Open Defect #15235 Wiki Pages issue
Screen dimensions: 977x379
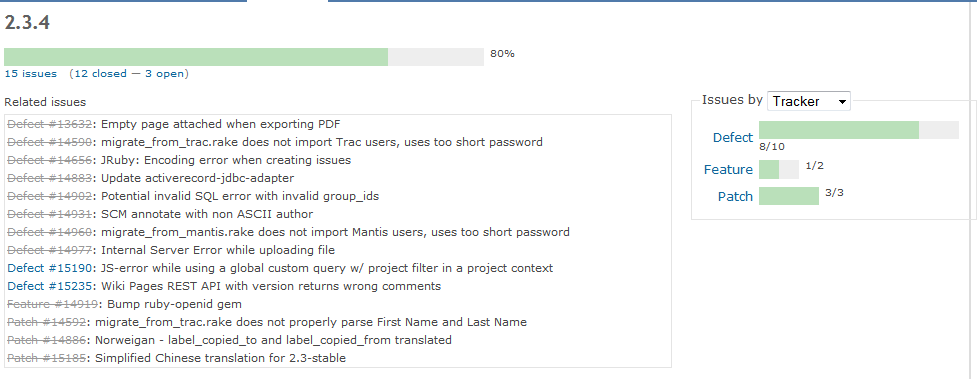click(50, 286)
